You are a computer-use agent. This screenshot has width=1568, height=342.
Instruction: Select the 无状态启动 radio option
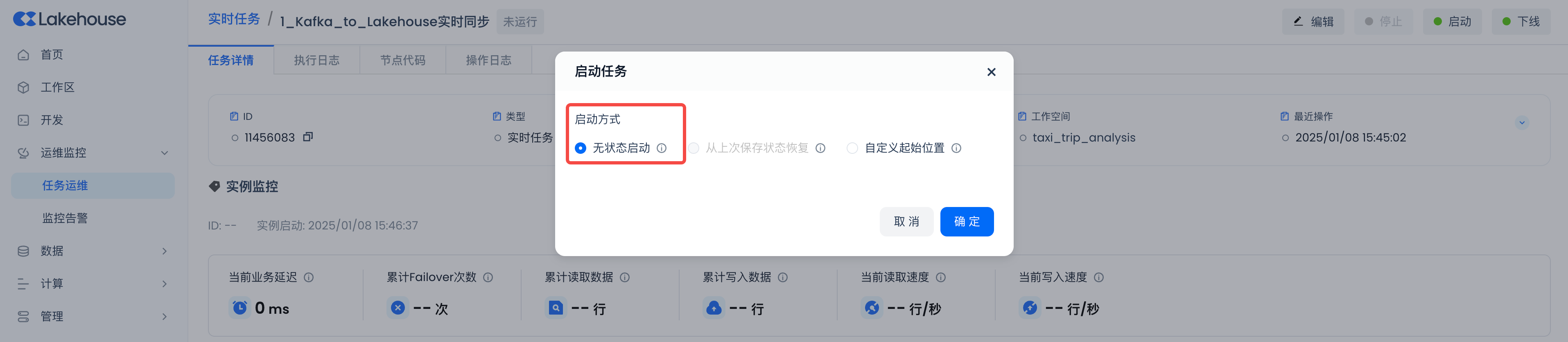click(x=581, y=148)
